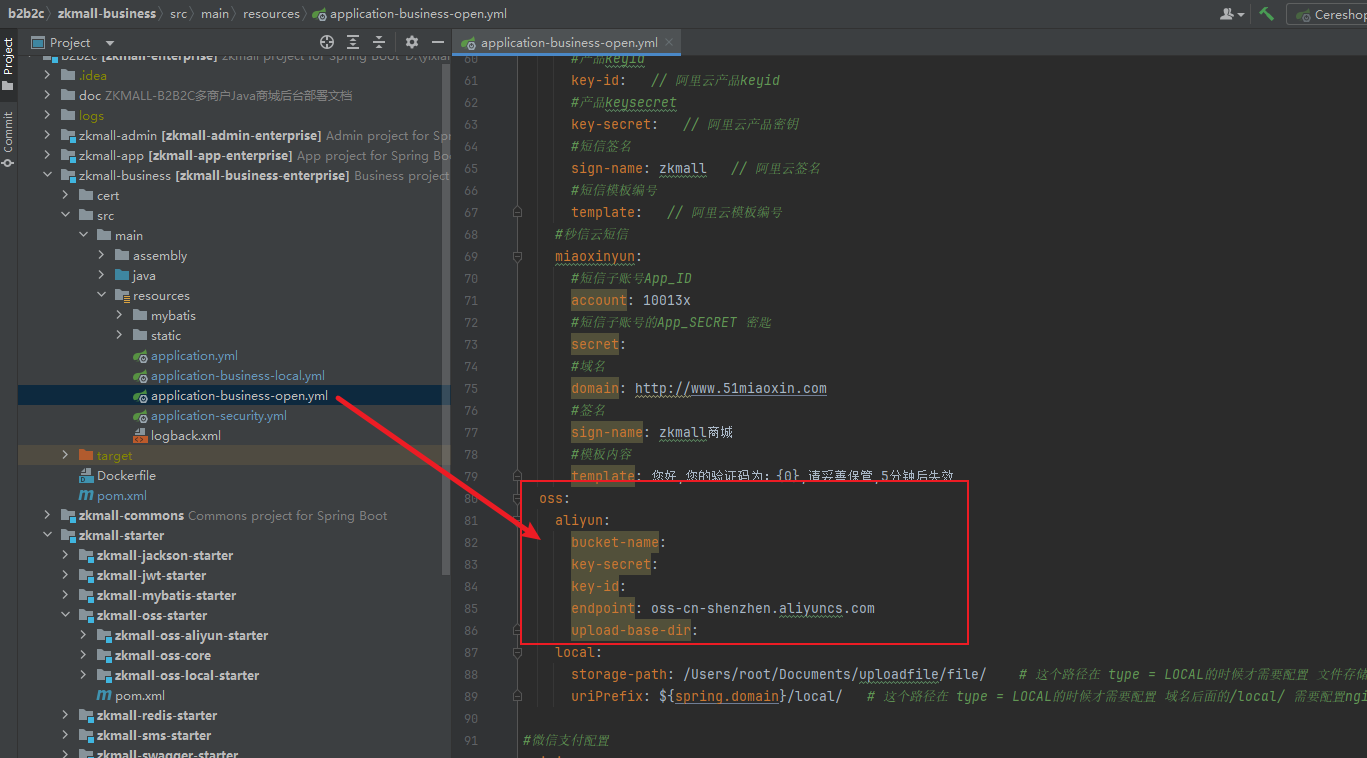Expand the zkmall-app module
Viewport: 1367px width, 758px height.
point(48,156)
